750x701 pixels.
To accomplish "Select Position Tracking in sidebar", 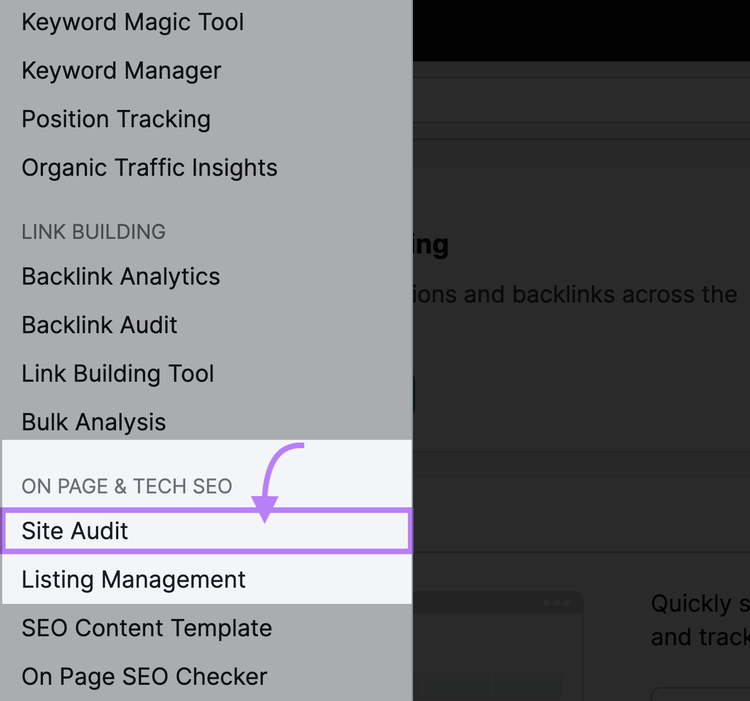I will pyautogui.click(x=116, y=119).
